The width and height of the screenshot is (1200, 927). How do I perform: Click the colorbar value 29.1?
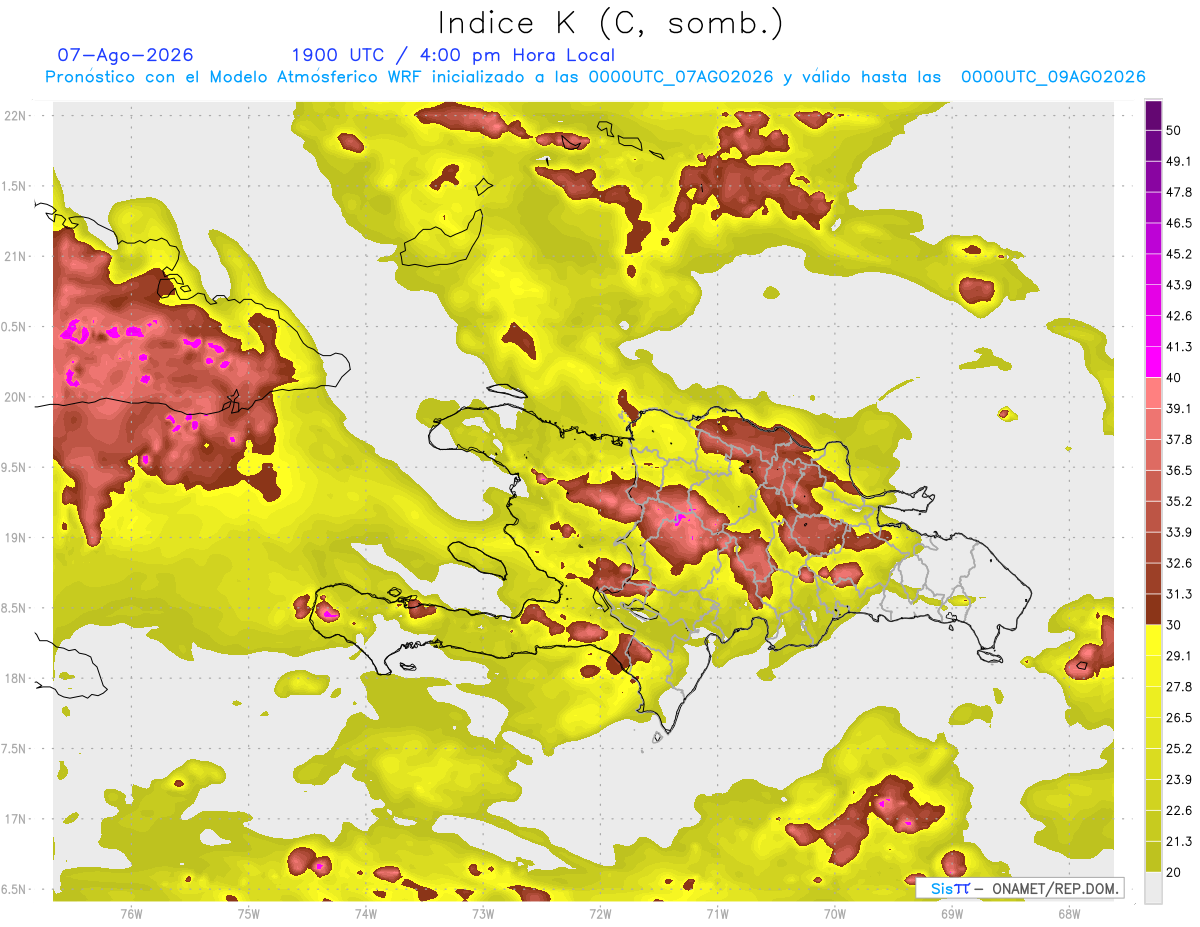(x=1179, y=656)
